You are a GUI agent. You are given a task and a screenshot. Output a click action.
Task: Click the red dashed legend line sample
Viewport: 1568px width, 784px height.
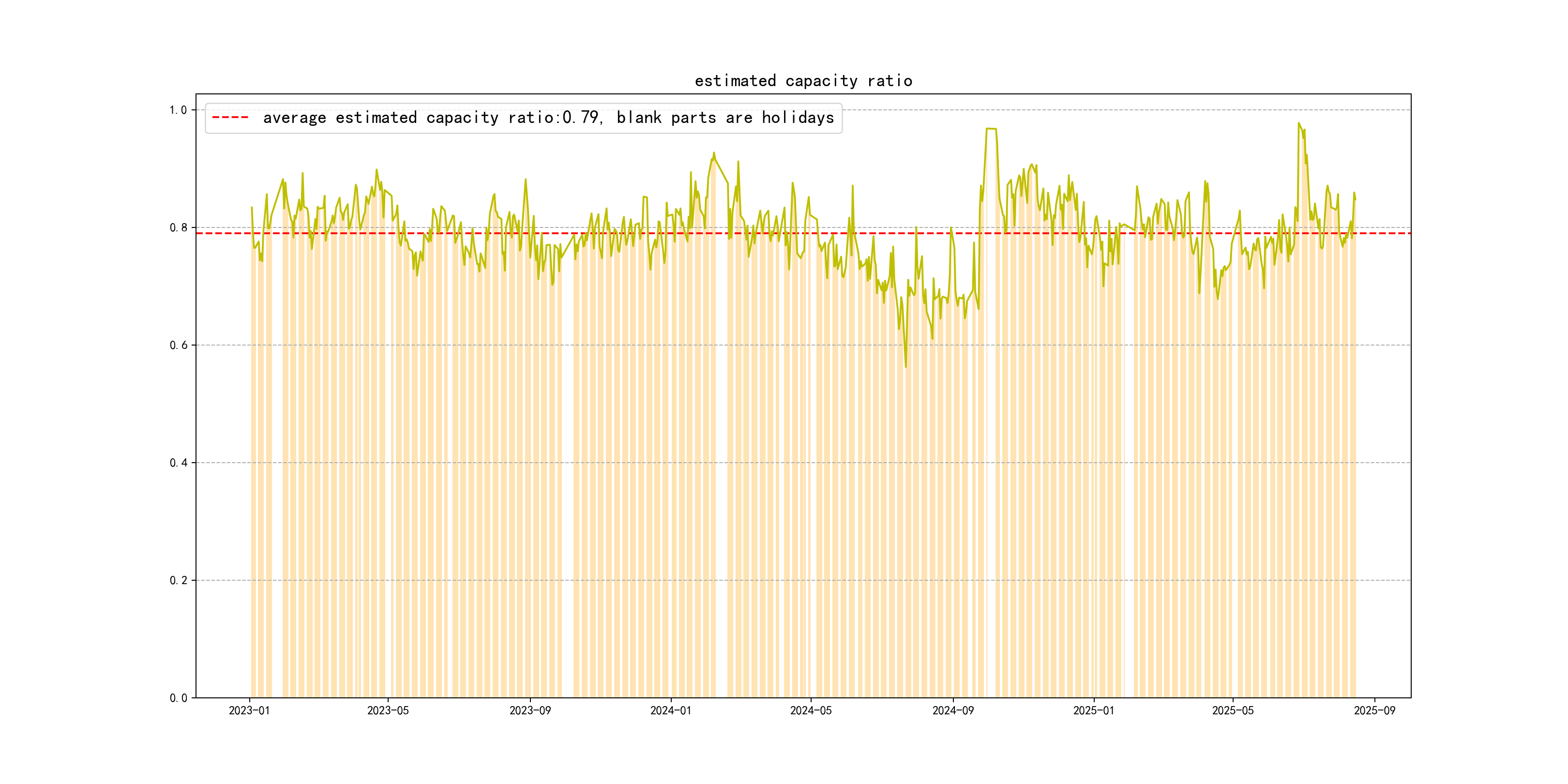(230, 118)
